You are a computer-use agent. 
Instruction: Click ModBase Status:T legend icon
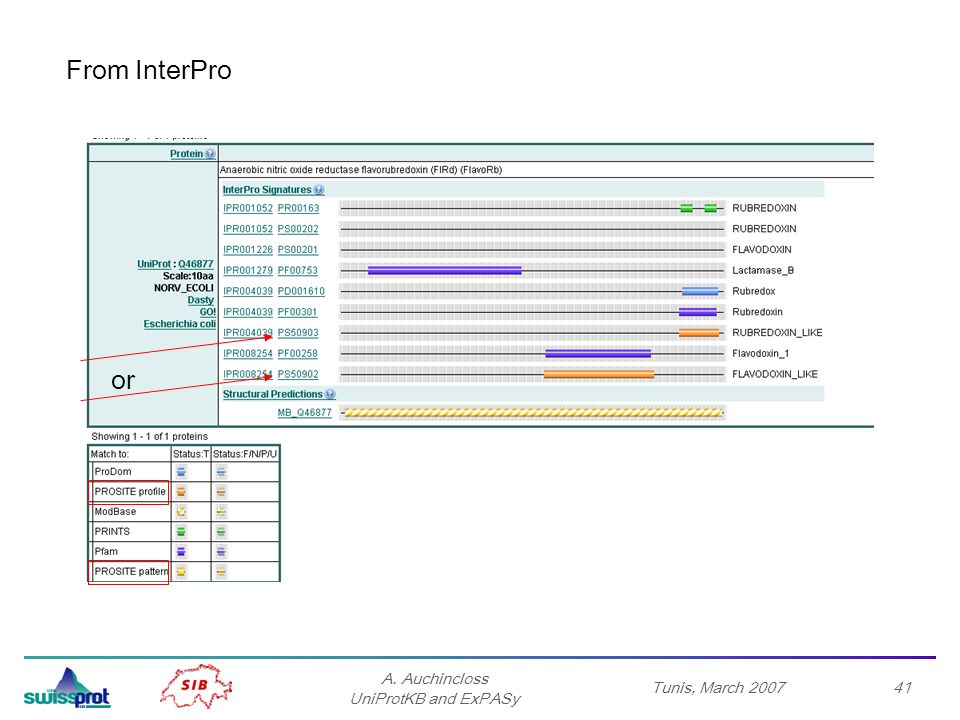click(181, 512)
